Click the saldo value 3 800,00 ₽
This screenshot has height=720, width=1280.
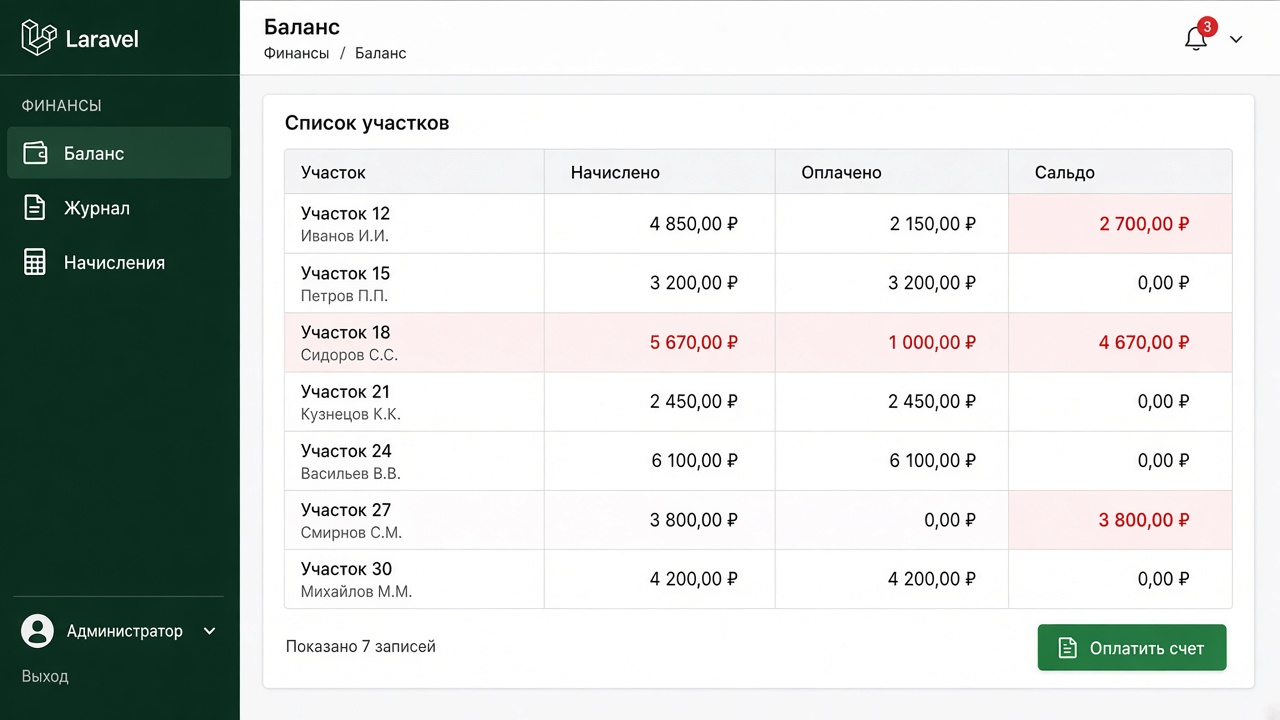[1144, 520]
